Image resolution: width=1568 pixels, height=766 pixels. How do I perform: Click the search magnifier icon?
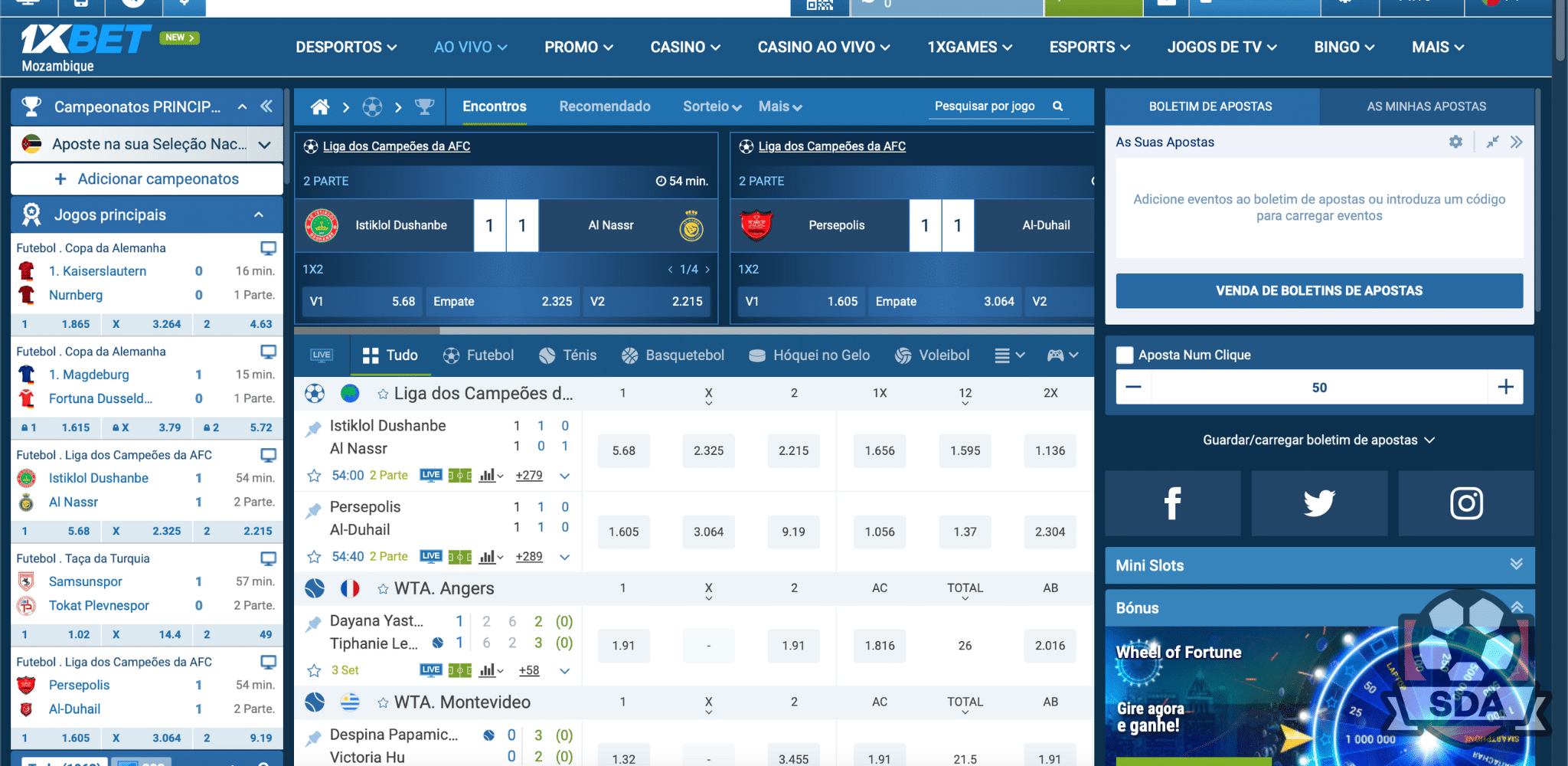(x=1057, y=106)
